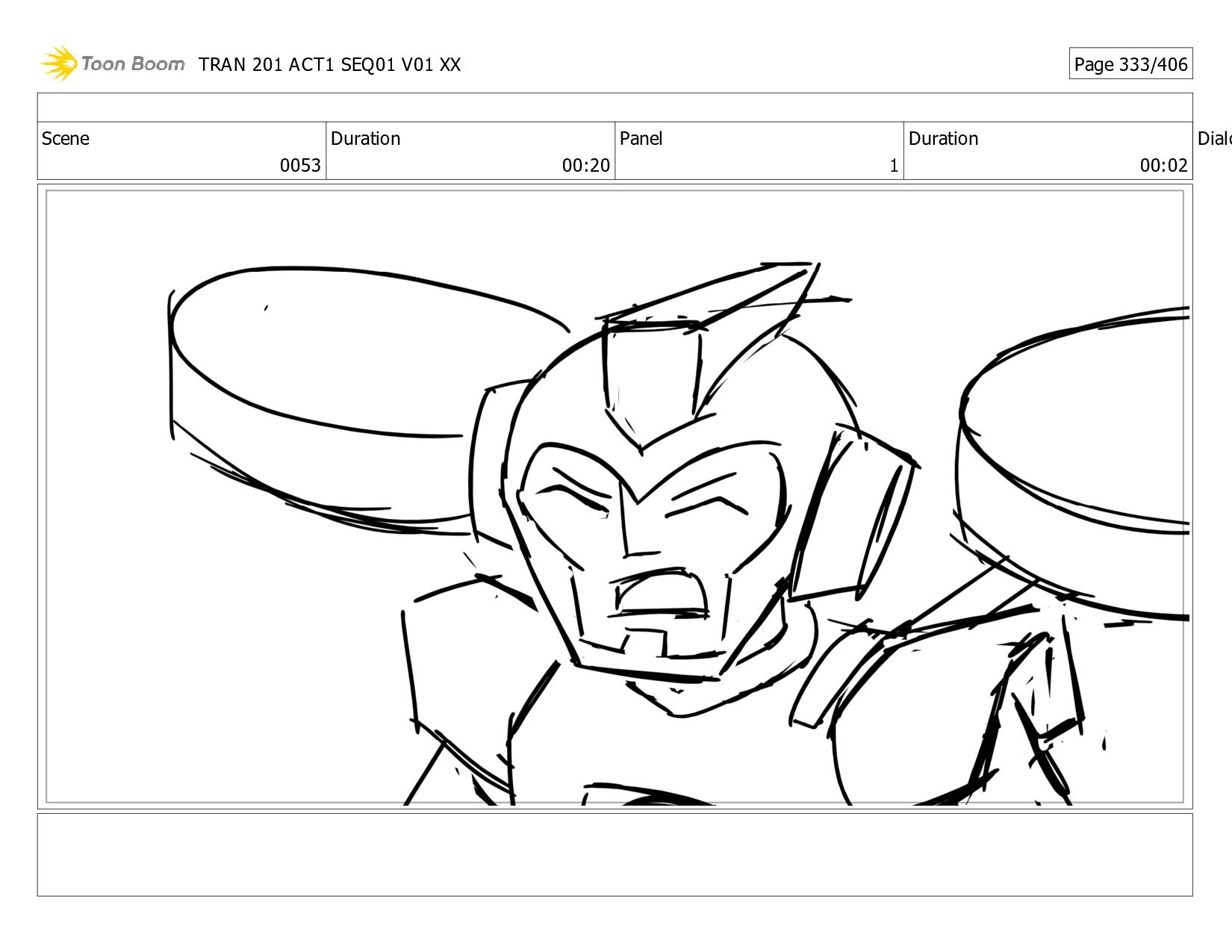Click the empty header row above Scene

pos(615,108)
